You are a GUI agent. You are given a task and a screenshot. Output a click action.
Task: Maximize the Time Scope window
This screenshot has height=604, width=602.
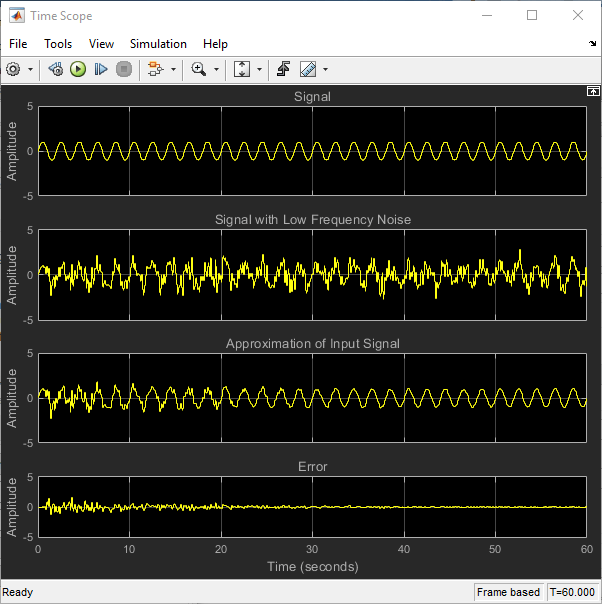pyautogui.click(x=532, y=16)
